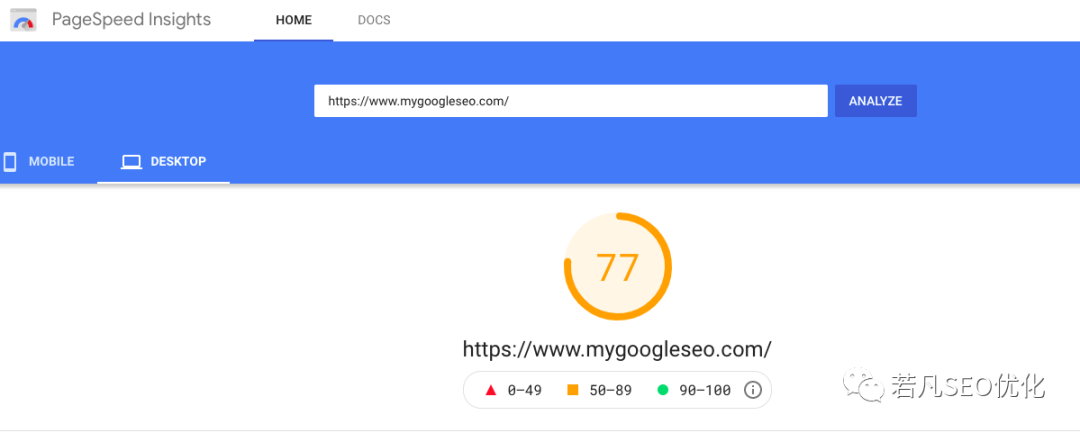Click the 77 performance score gauge

click(618, 267)
